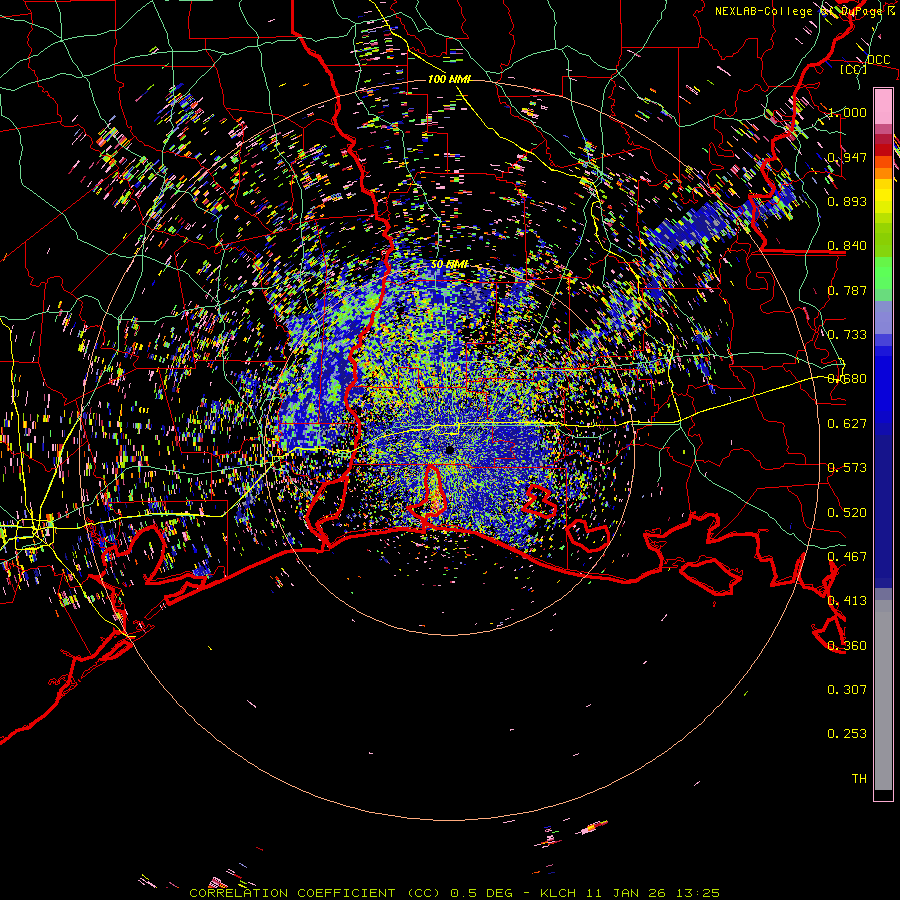Click the 11 JAN 26 date text
900x900 pixels.
626,893
